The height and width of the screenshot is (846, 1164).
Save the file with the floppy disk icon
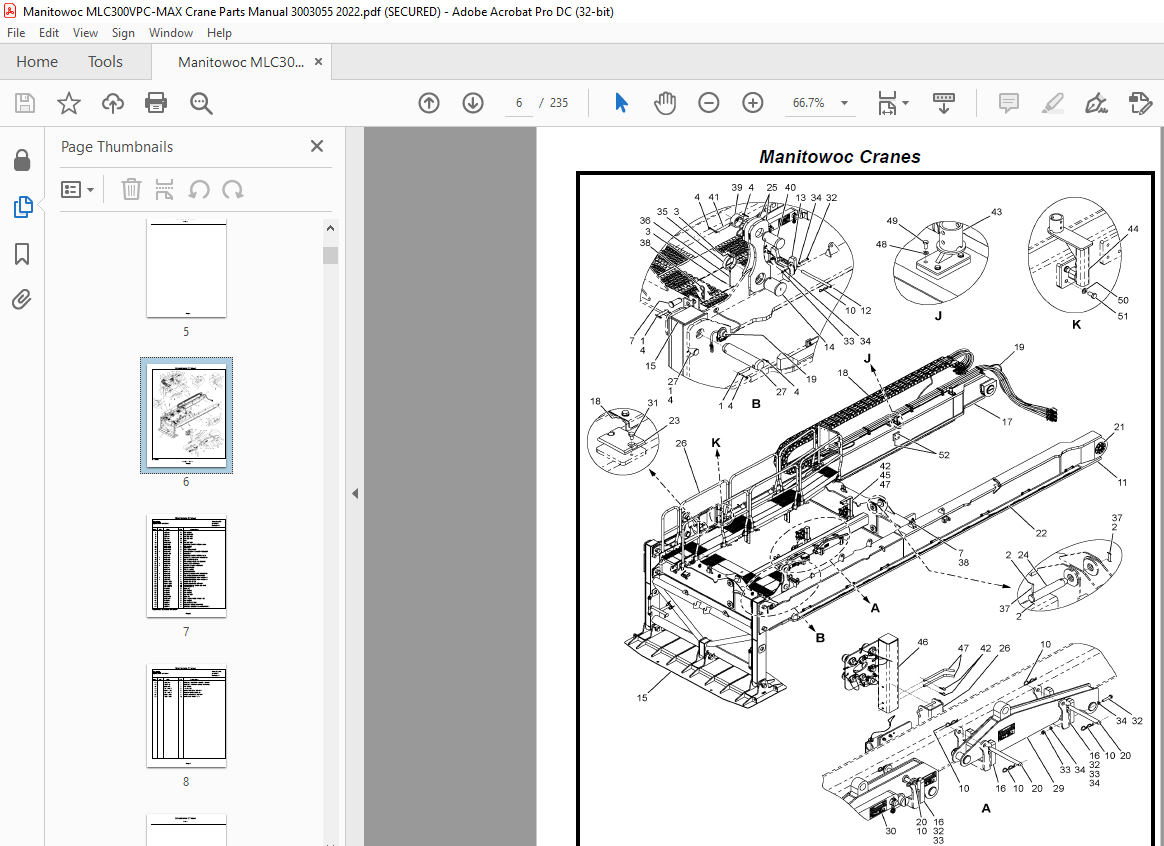pyautogui.click(x=24, y=103)
